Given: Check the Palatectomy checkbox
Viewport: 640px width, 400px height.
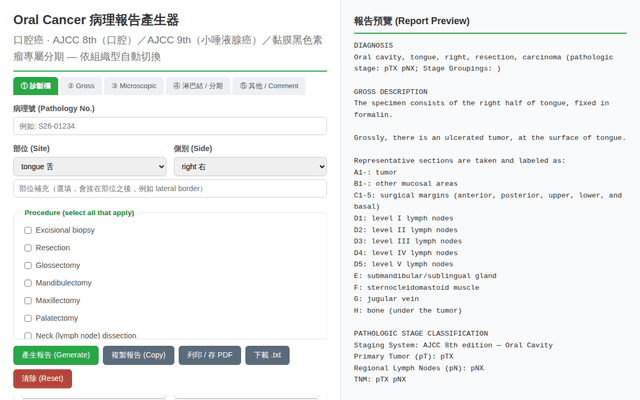Looking at the screenshot, I should 28,318.
